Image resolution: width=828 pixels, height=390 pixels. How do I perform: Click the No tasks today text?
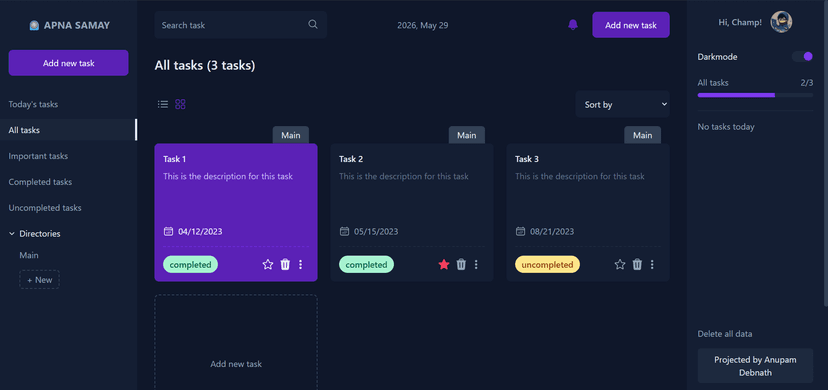[726, 127]
